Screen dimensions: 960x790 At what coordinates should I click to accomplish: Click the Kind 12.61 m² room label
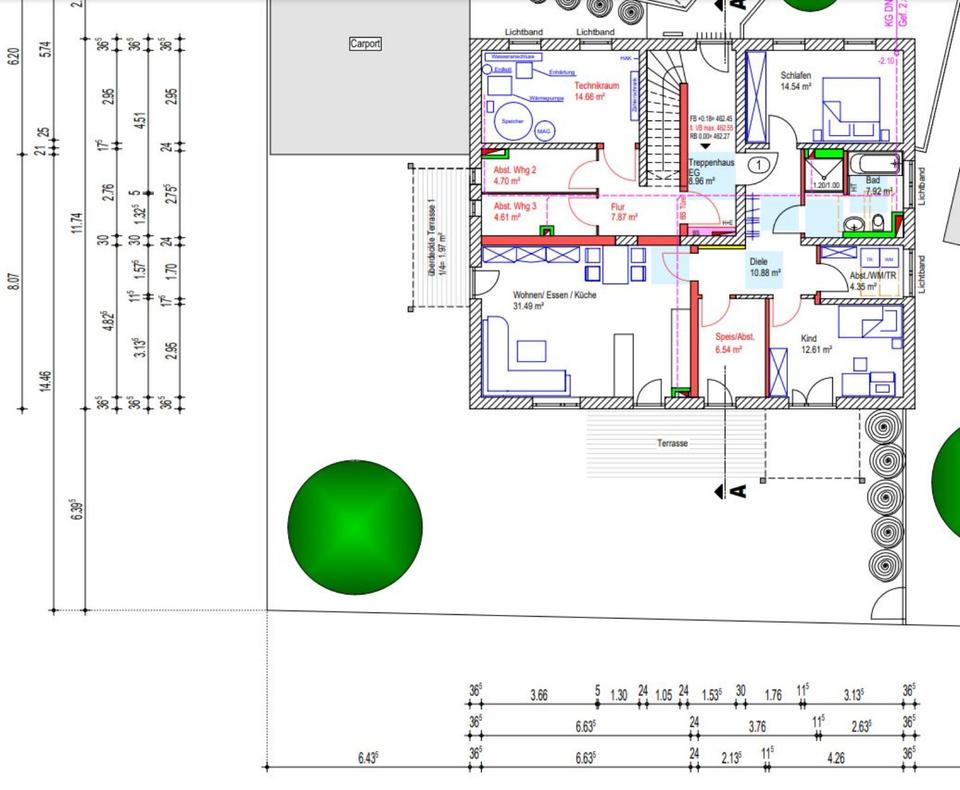coord(816,345)
